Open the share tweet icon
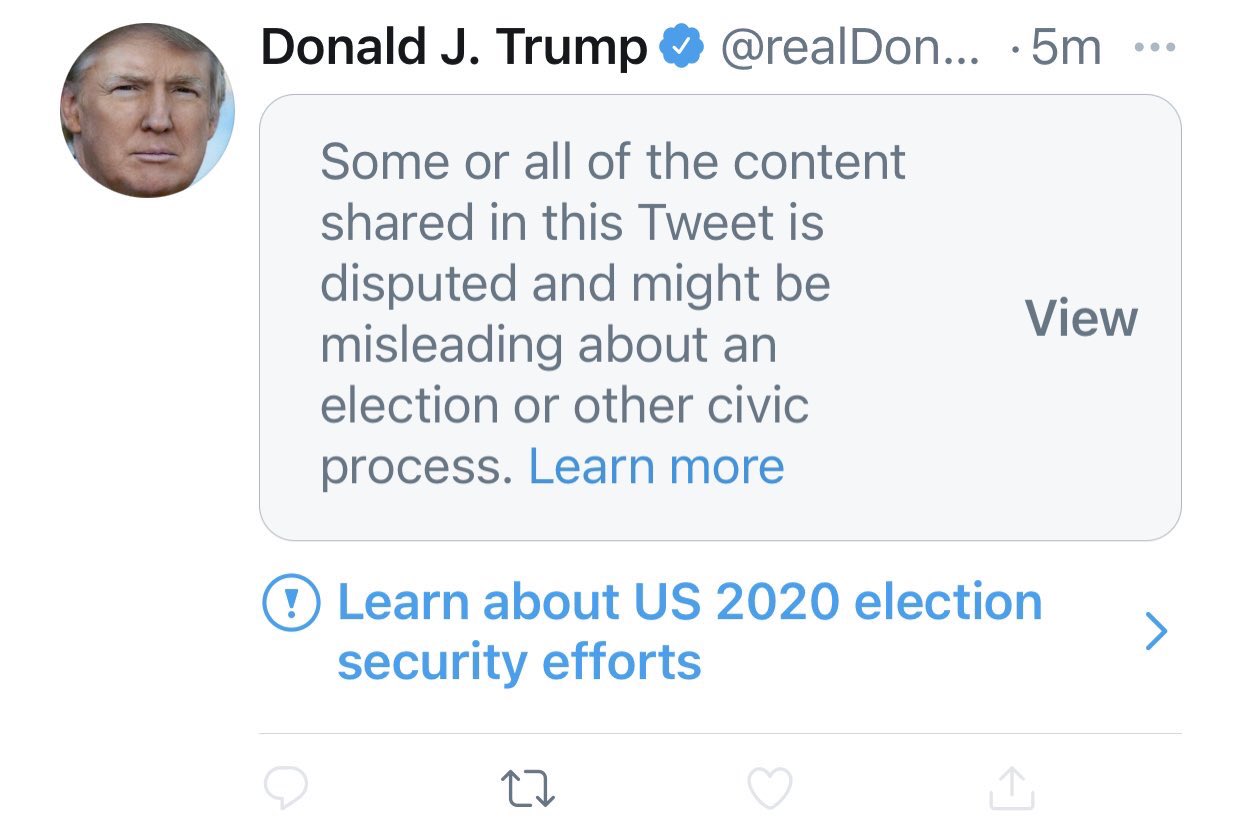Image resolution: width=1242 pixels, height=830 pixels. pos(1012,787)
